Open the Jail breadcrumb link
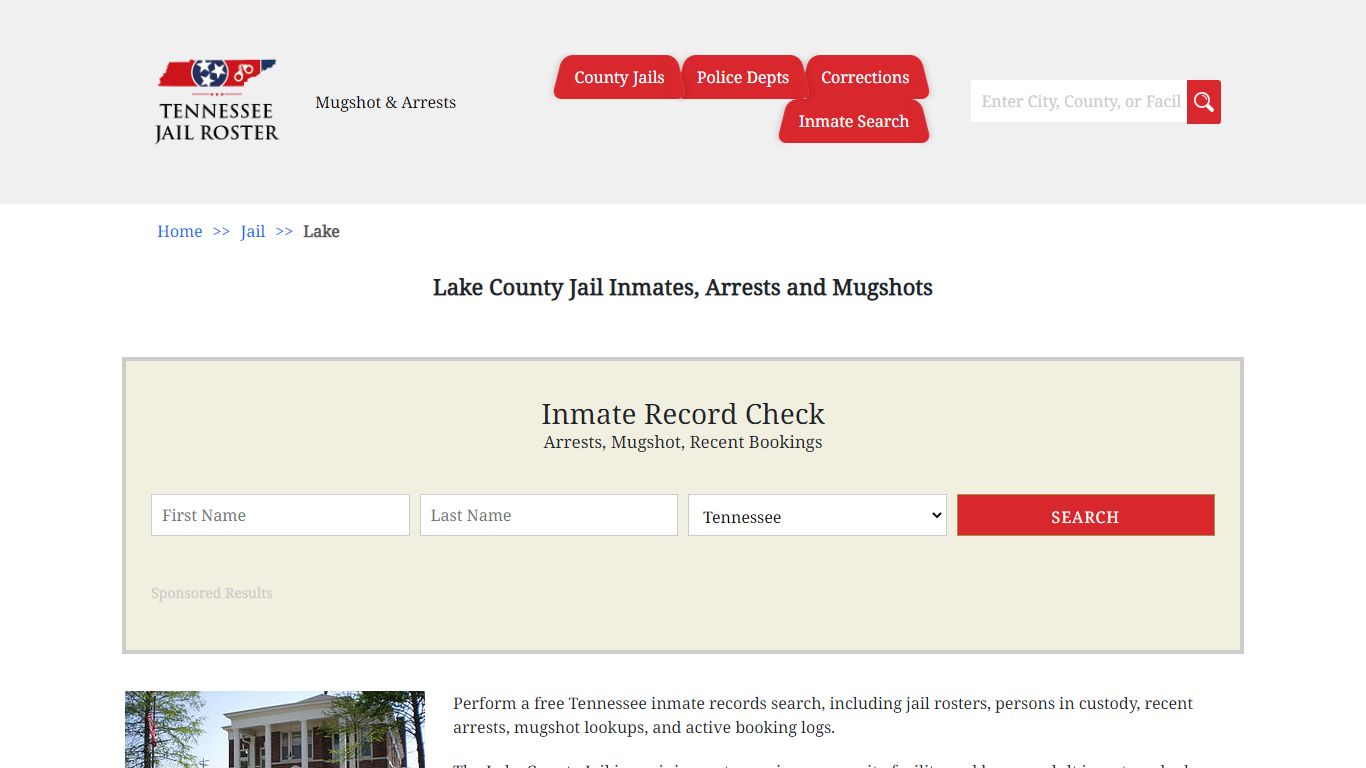Screen dimensions: 1366x768 253,231
